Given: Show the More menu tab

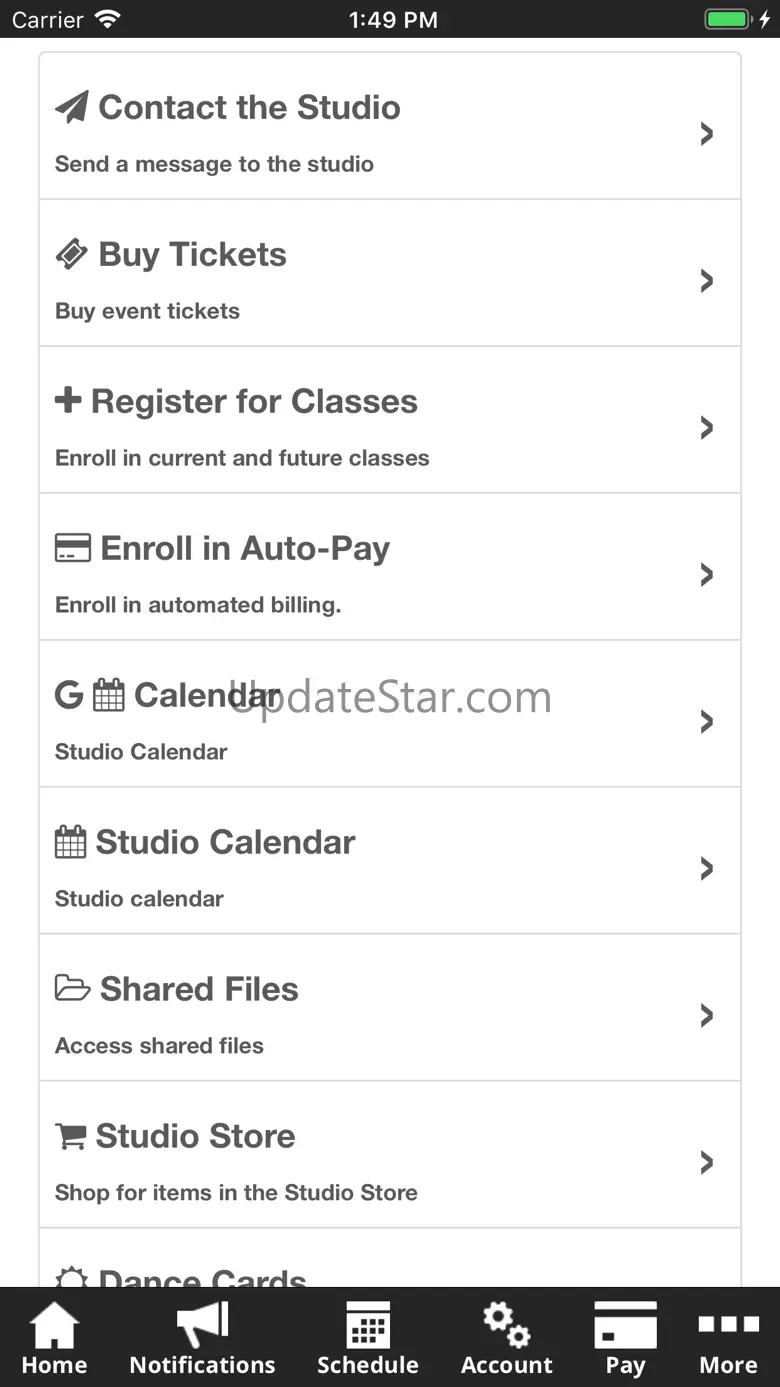Looking at the screenshot, I should (728, 1339).
